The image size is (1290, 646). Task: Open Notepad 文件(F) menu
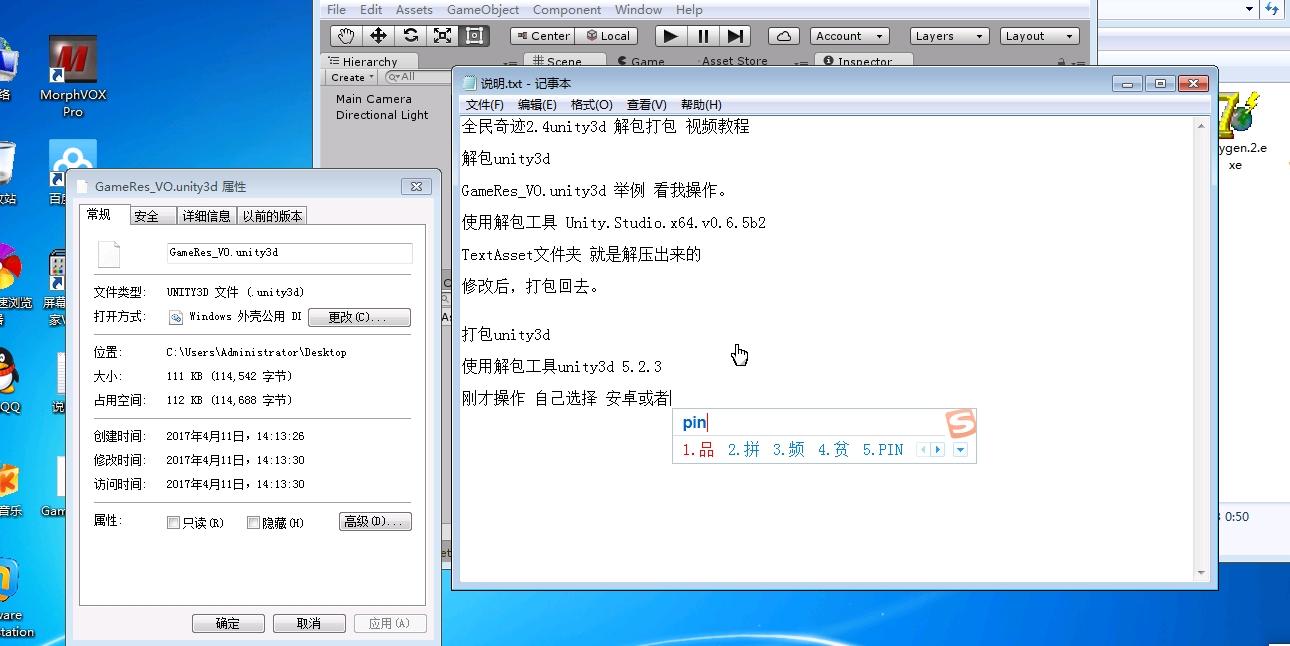pos(485,104)
